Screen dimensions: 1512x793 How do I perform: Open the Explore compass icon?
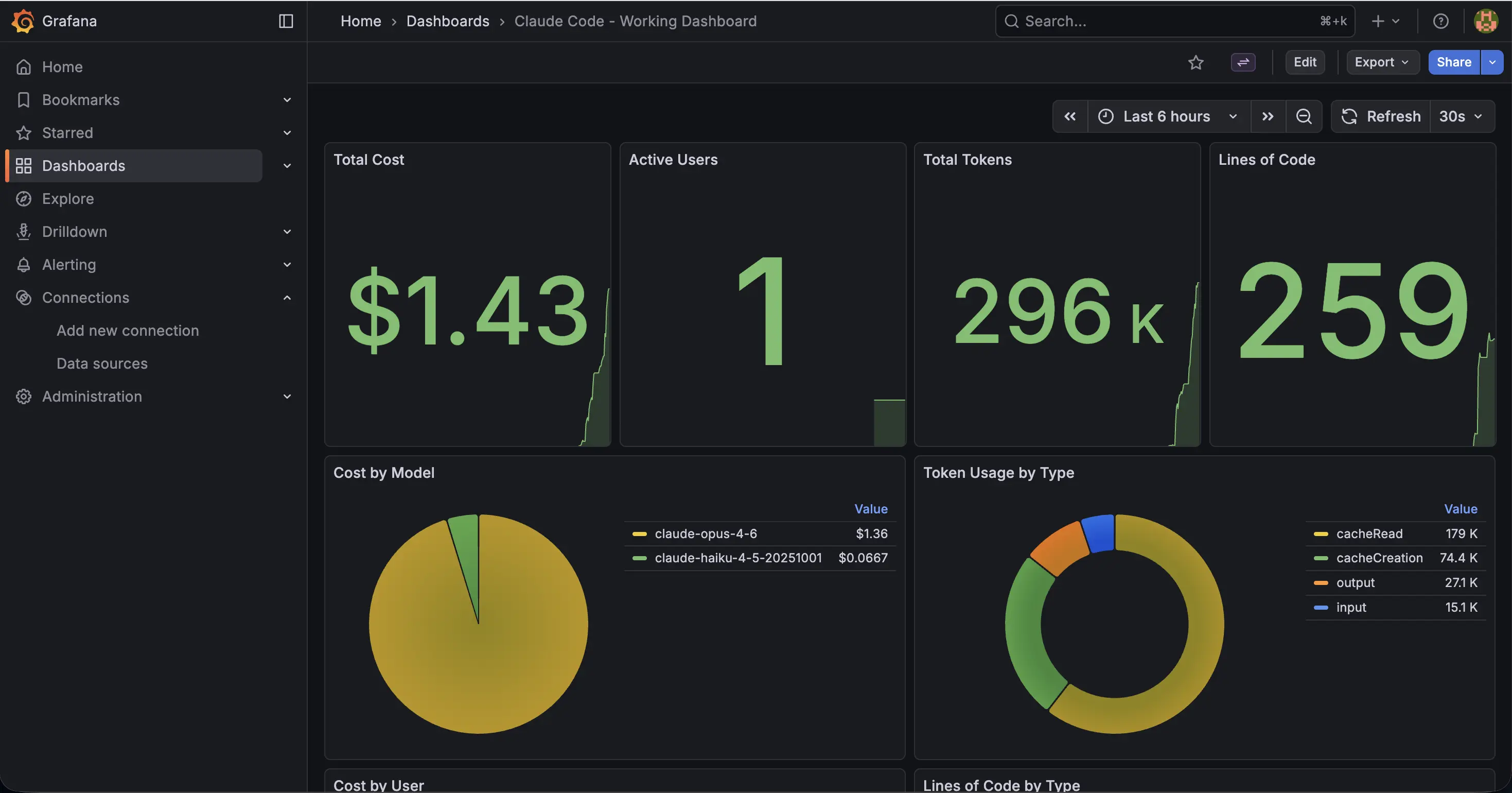coord(24,199)
